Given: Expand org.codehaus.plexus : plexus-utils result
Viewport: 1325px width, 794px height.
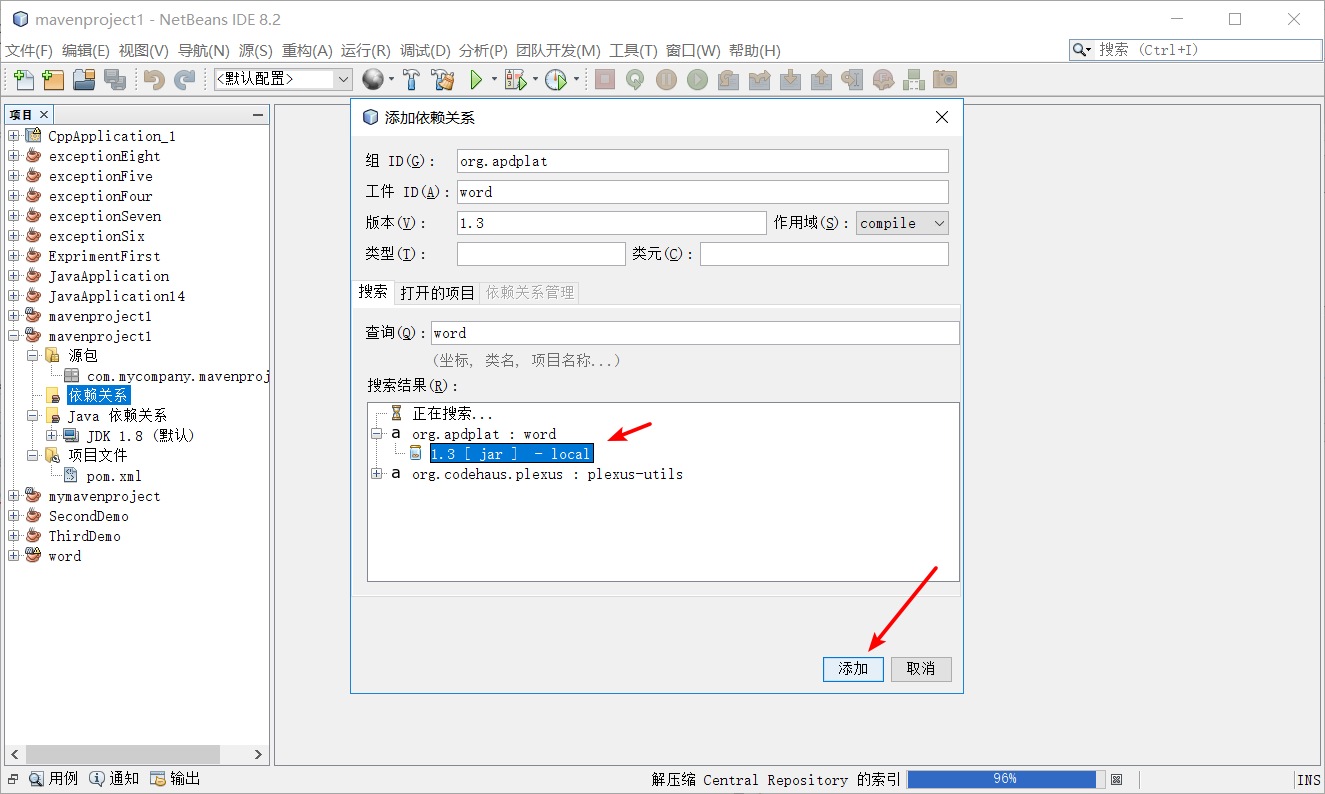Looking at the screenshot, I should (x=377, y=474).
